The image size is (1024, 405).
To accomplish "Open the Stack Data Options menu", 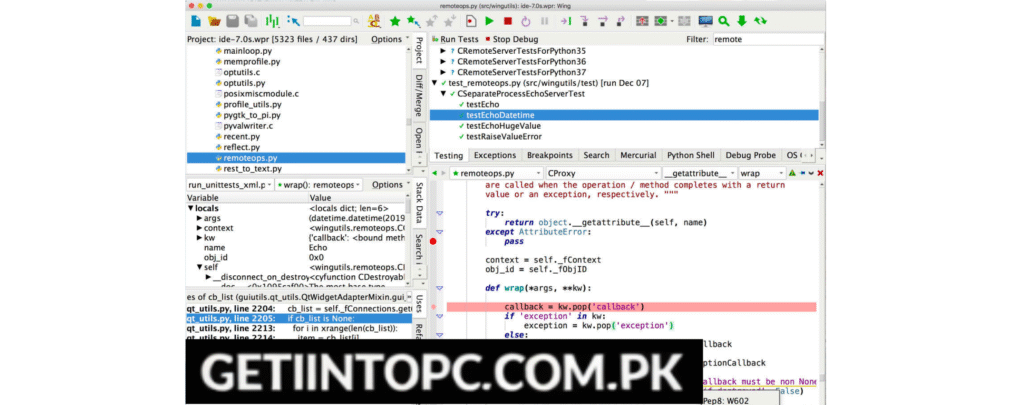I will [391, 185].
